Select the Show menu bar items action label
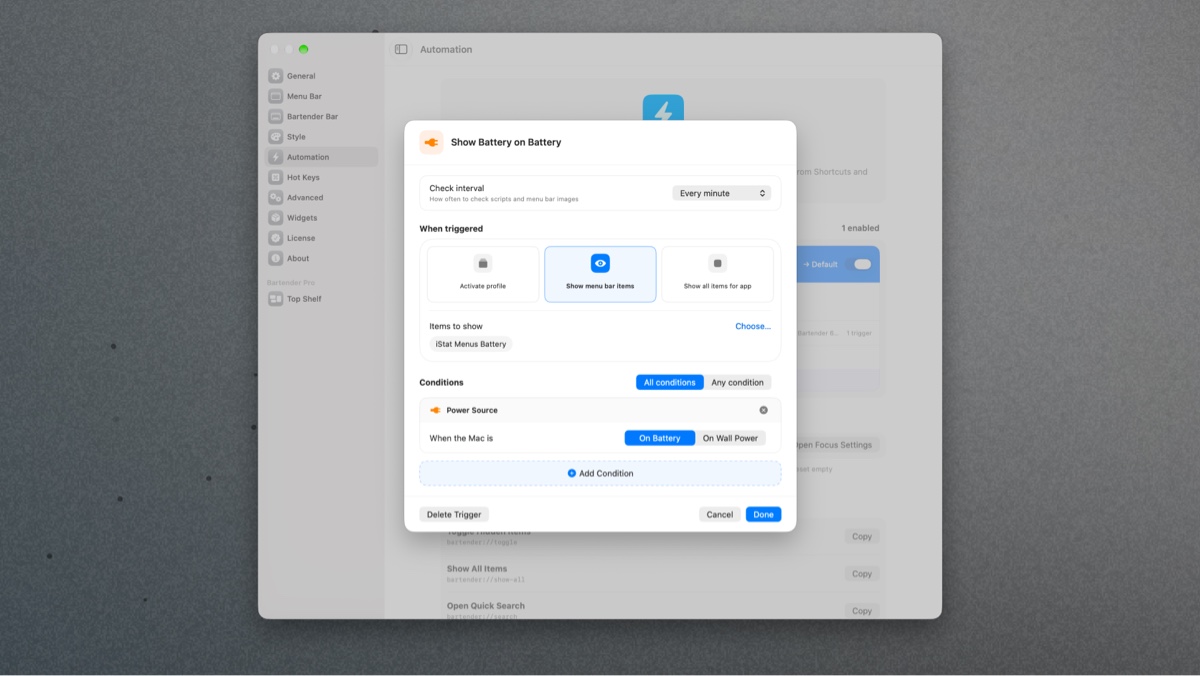The width and height of the screenshot is (1200, 676). 600,286
